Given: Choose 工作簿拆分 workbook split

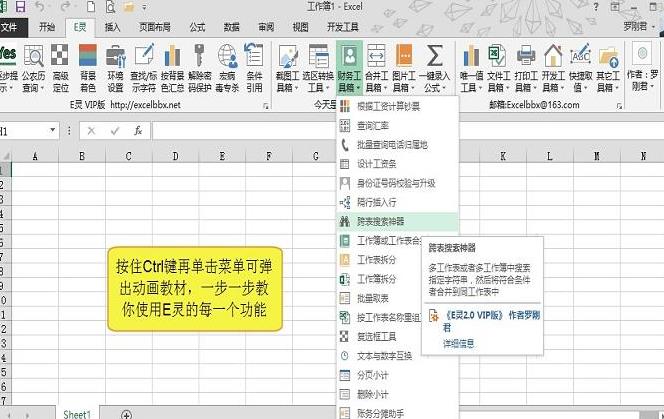Looking at the screenshot, I should tap(377, 279).
